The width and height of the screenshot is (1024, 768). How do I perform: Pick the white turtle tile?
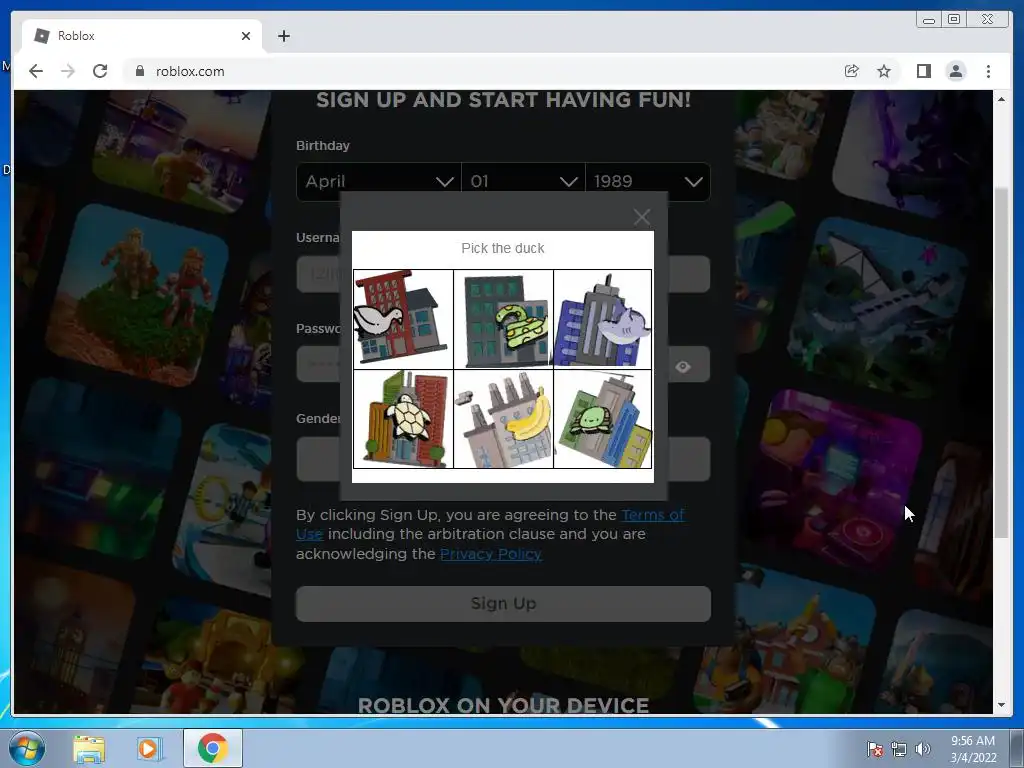[x=403, y=419]
